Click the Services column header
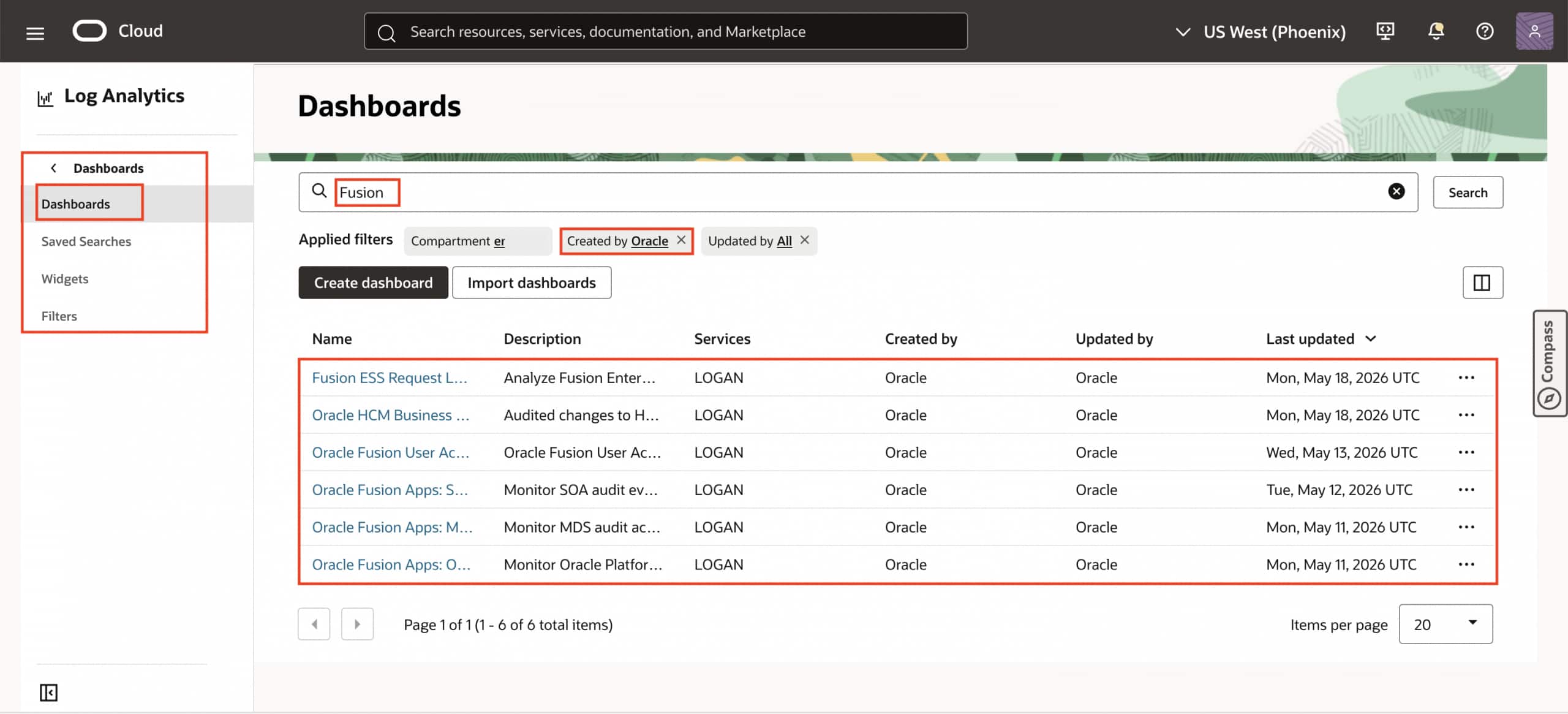Image resolution: width=1568 pixels, height=714 pixels. pos(722,339)
